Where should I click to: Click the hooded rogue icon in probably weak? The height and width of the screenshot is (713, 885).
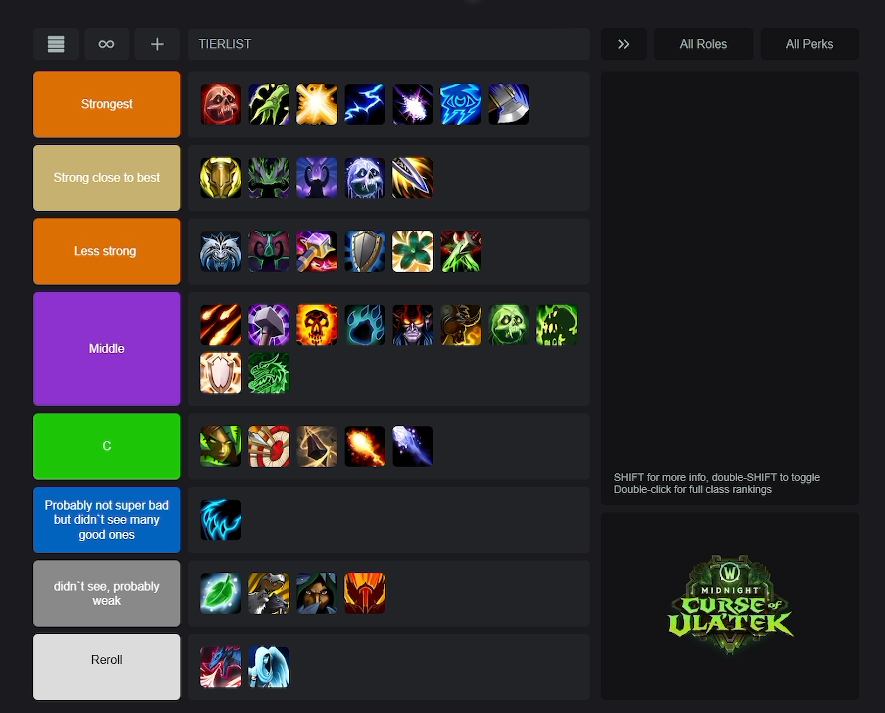click(317, 593)
